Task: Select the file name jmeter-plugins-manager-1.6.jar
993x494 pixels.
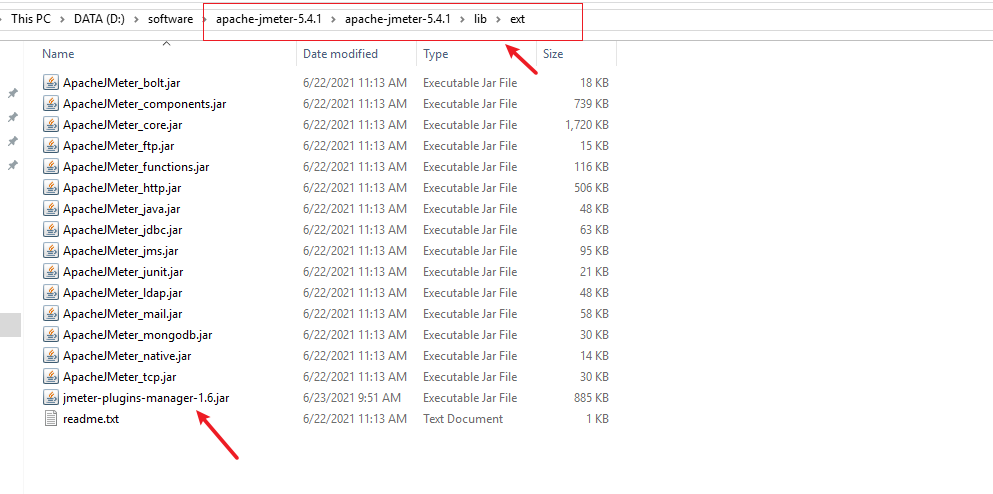Action: (x=146, y=398)
